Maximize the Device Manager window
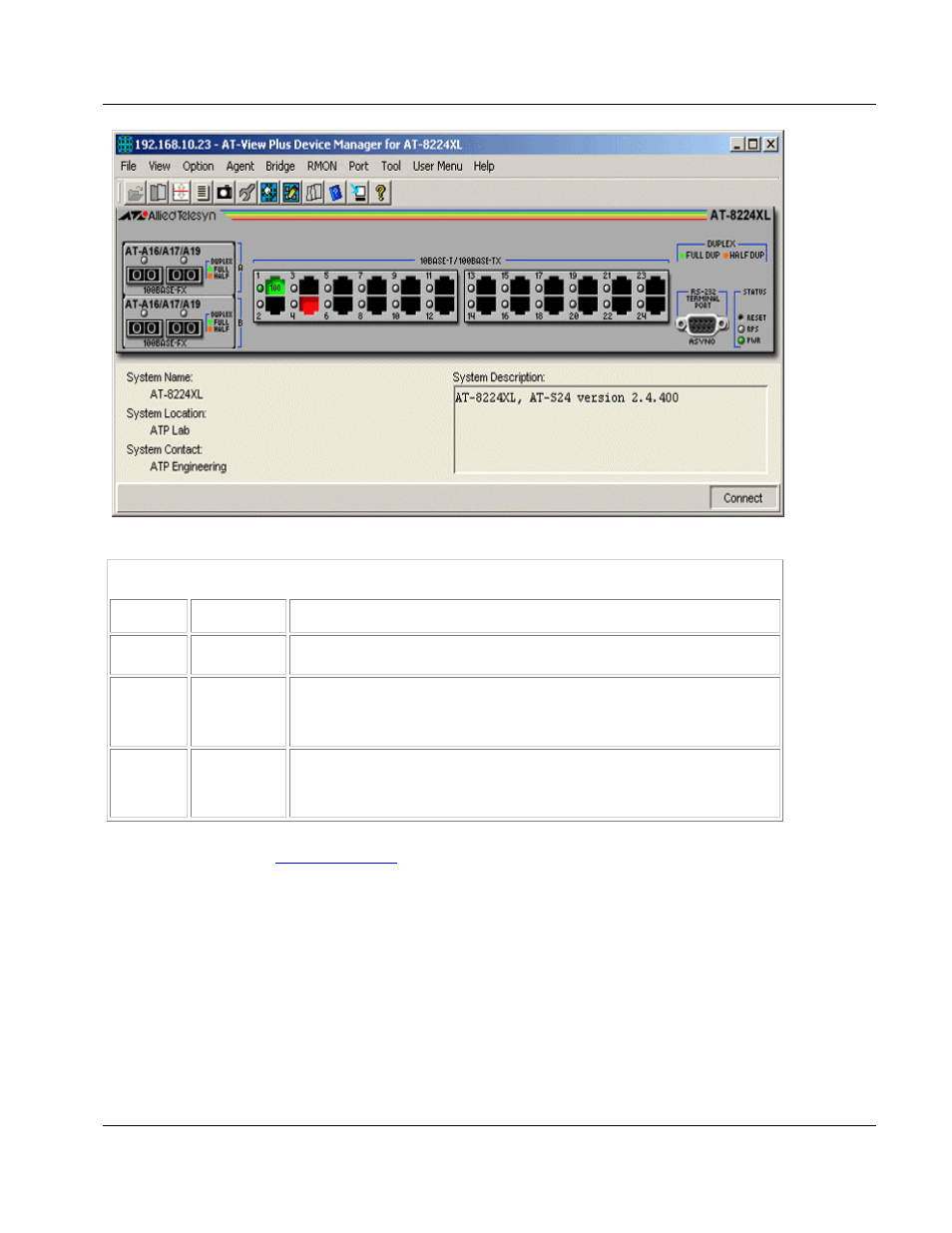952x1233 pixels. tap(753, 145)
